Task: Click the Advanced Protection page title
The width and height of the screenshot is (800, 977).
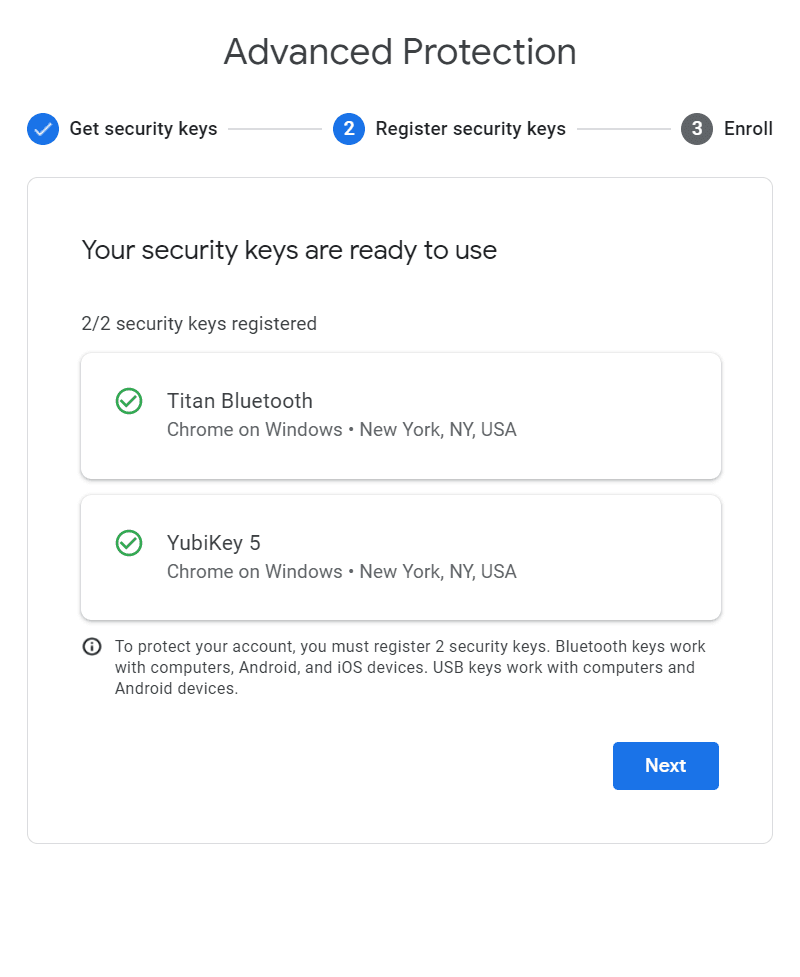Action: 400,51
